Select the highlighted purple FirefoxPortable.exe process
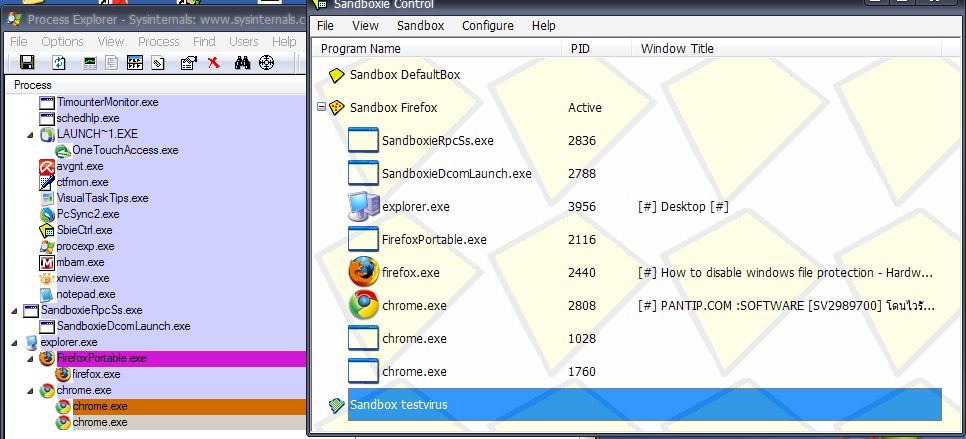The image size is (966, 439). point(181,358)
